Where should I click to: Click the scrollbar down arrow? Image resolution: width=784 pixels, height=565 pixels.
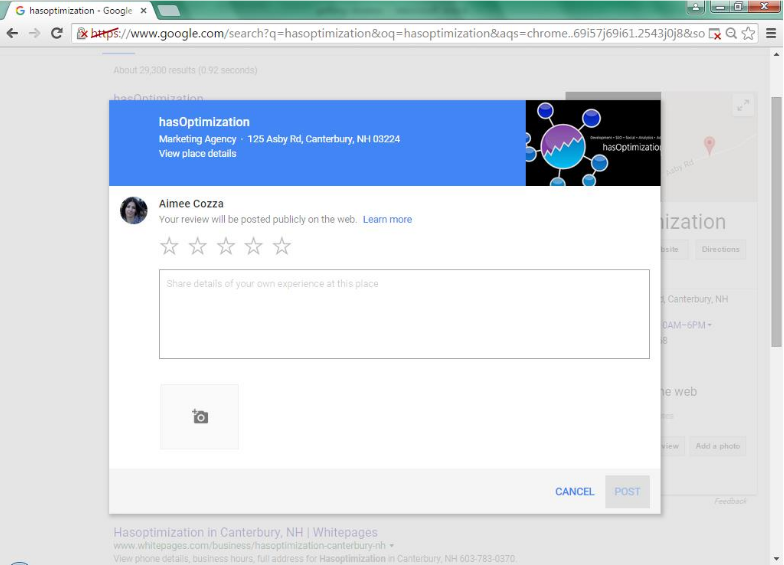pyautogui.click(x=776, y=558)
